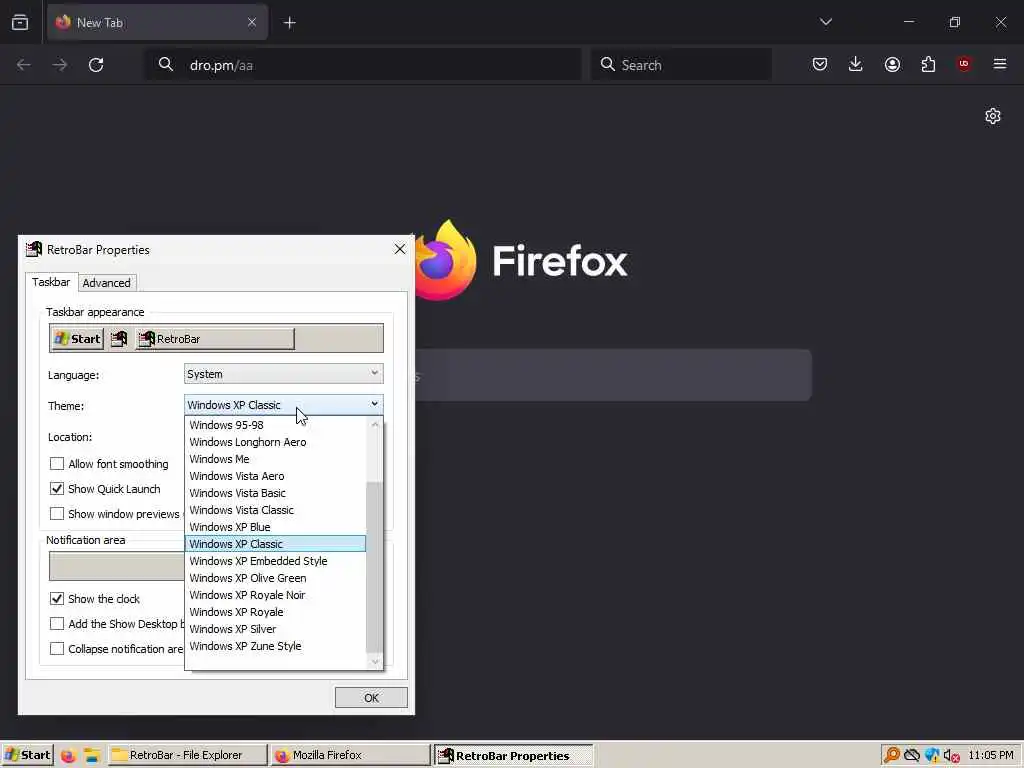1024x768 pixels.
Task: Click the cloud sync tray icon
Action: pyautogui.click(x=912, y=756)
